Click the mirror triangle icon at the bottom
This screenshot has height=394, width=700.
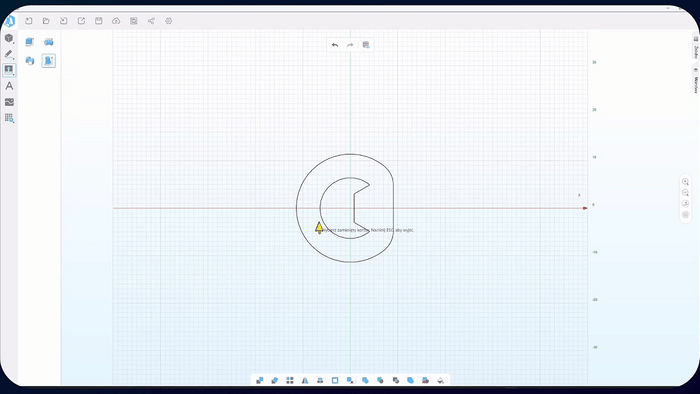tap(305, 380)
